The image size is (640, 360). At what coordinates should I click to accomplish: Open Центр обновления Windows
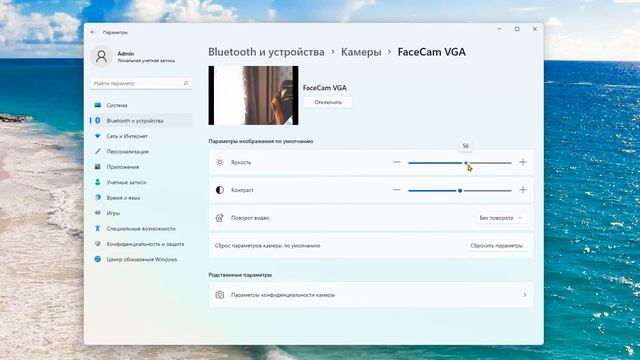point(141,259)
